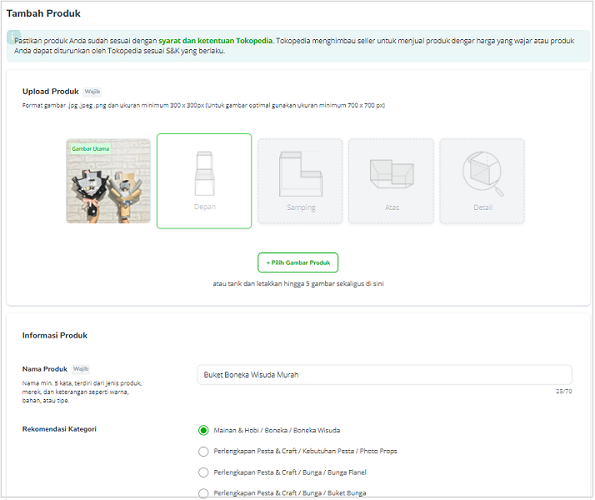This screenshot has height=500, width=595.
Task: Choose the Atas top-view image slot
Action: point(391,181)
